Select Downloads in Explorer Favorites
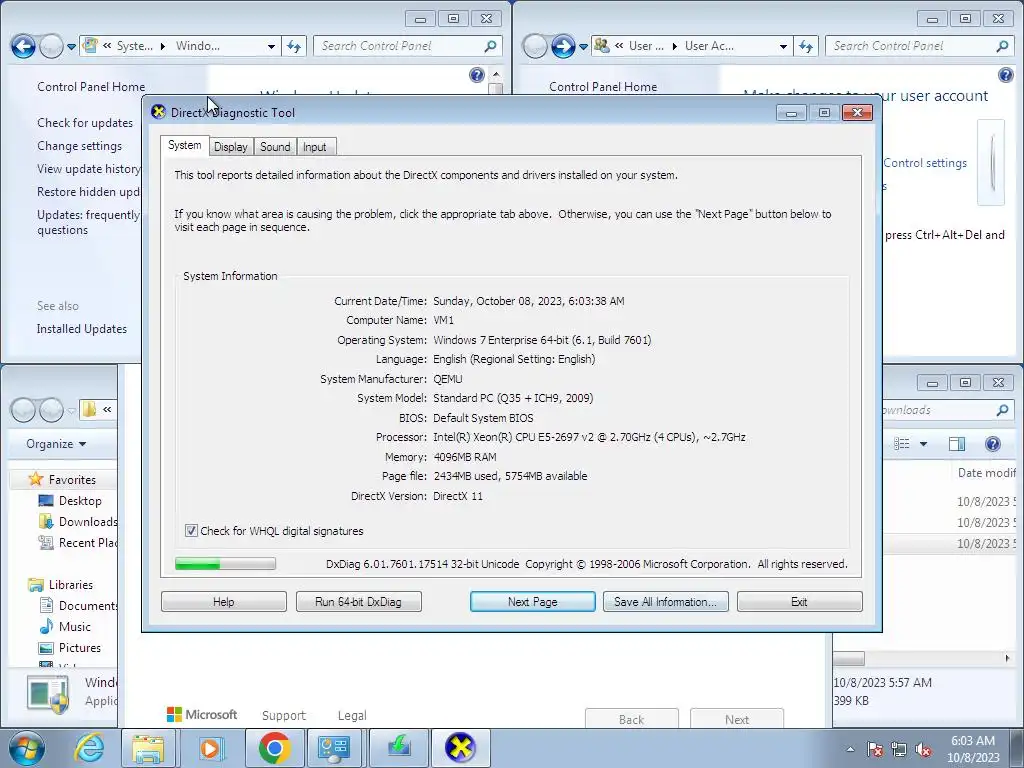The width and height of the screenshot is (1024, 768). click(x=78, y=522)
